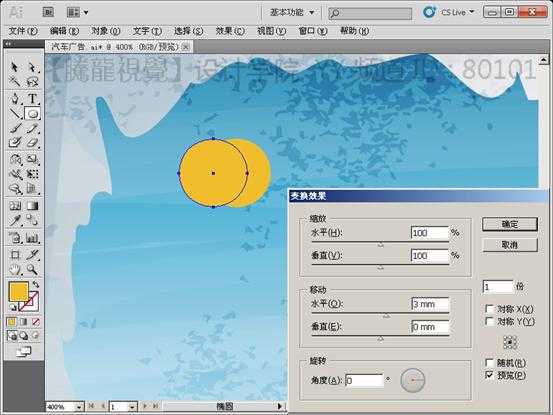Select the Slice tool
This screenshot has width=553, height=415.
pyautogui.click(x=32, y=255)
